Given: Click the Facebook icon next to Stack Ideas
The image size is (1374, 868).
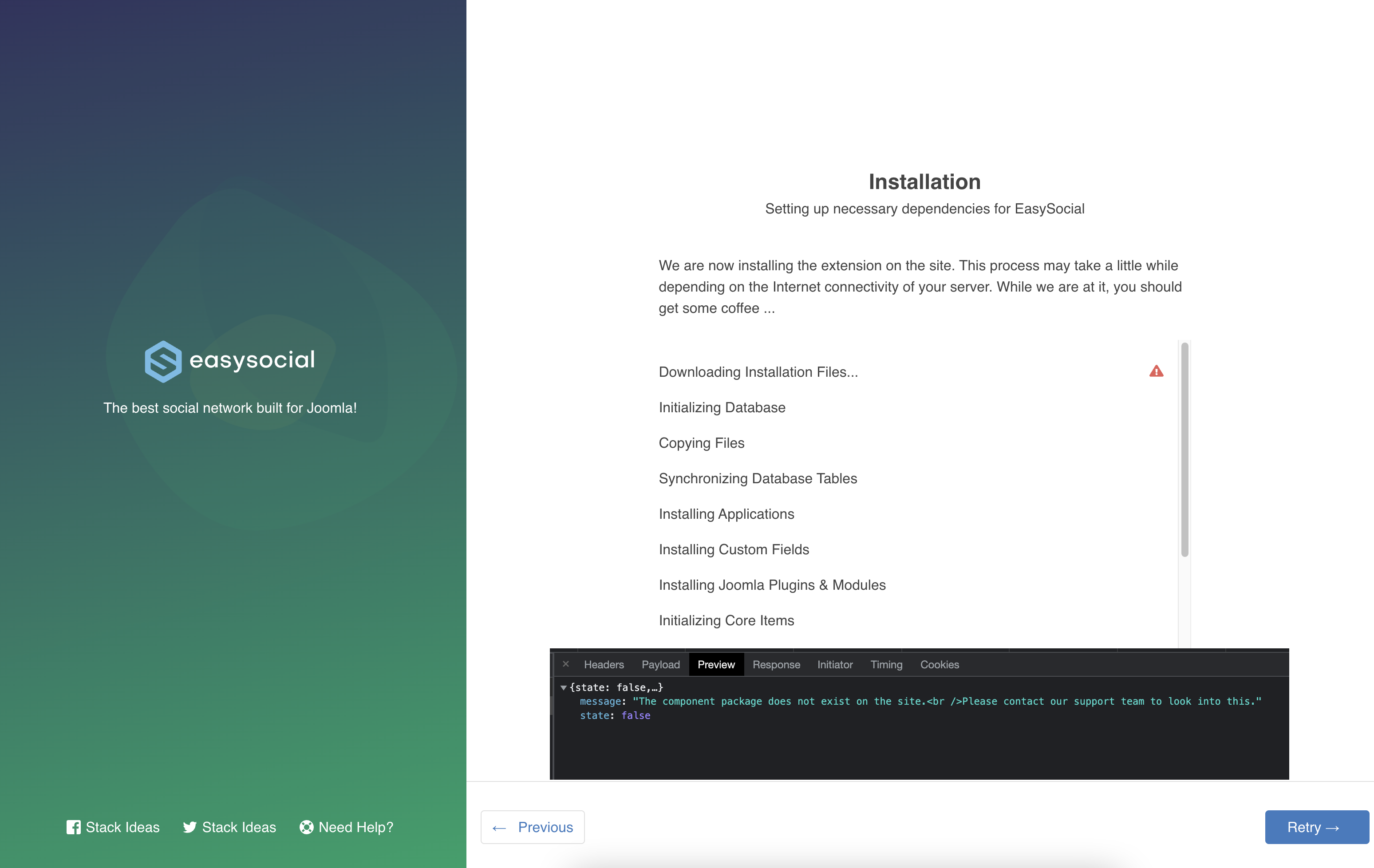Looking at the screenshot, I should coord(74,827).
